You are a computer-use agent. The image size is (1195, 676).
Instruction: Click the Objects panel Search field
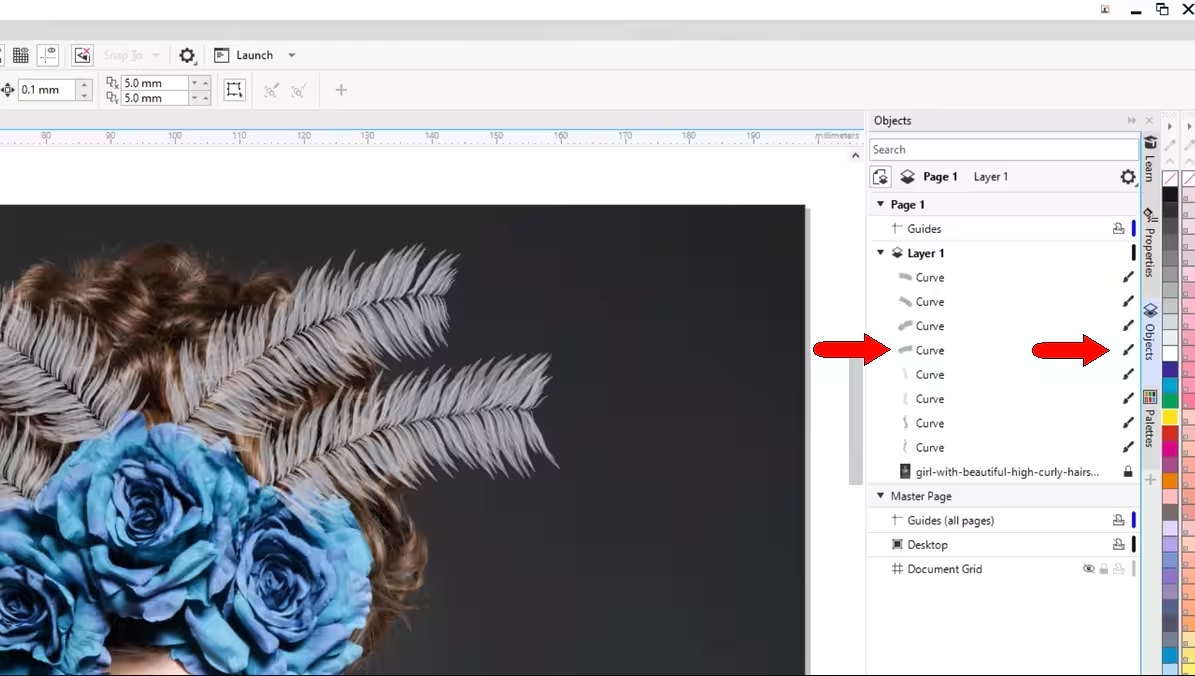1002,150
